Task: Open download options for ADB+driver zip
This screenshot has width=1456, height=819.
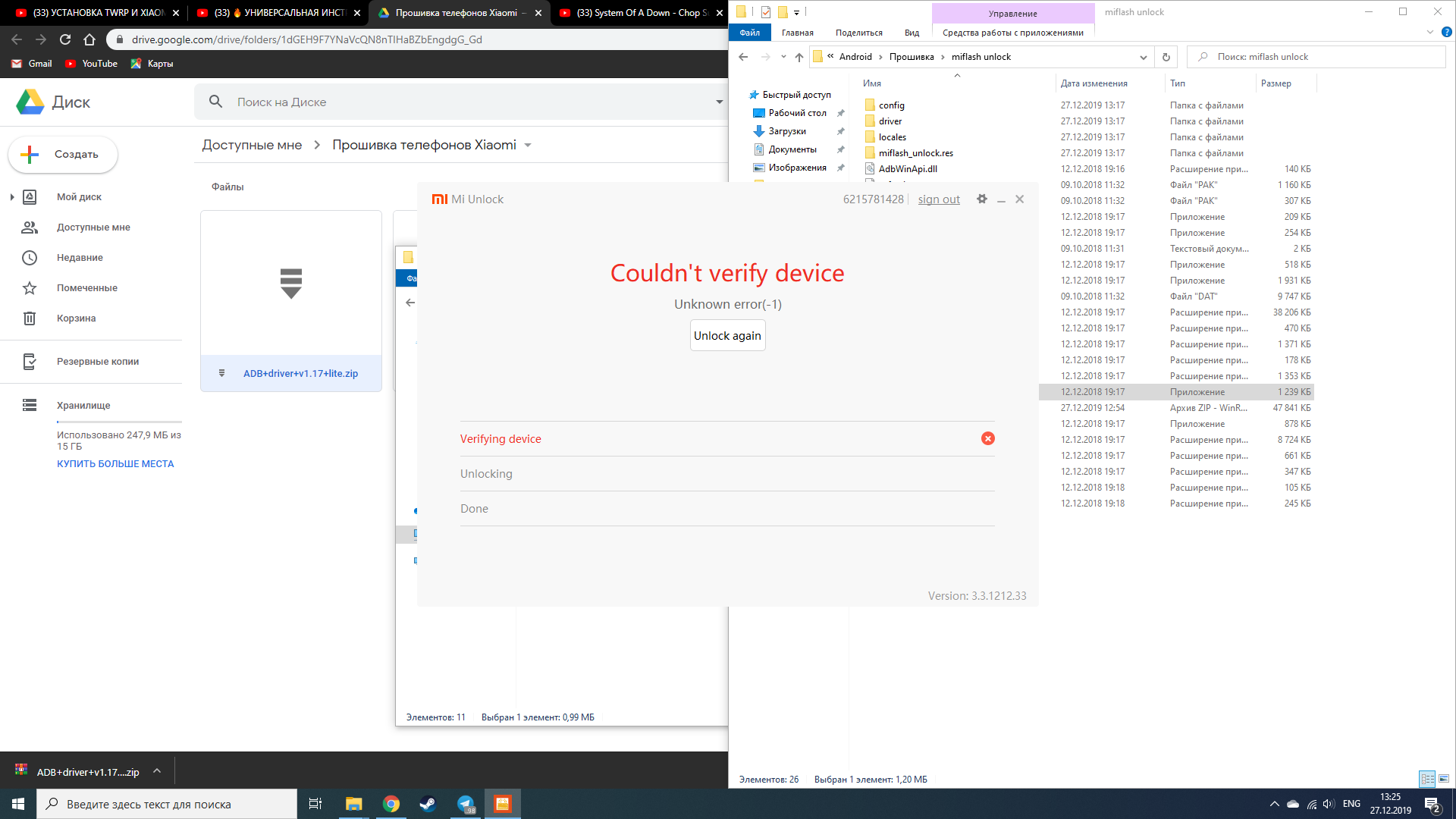Action: [x=157, y=771]
